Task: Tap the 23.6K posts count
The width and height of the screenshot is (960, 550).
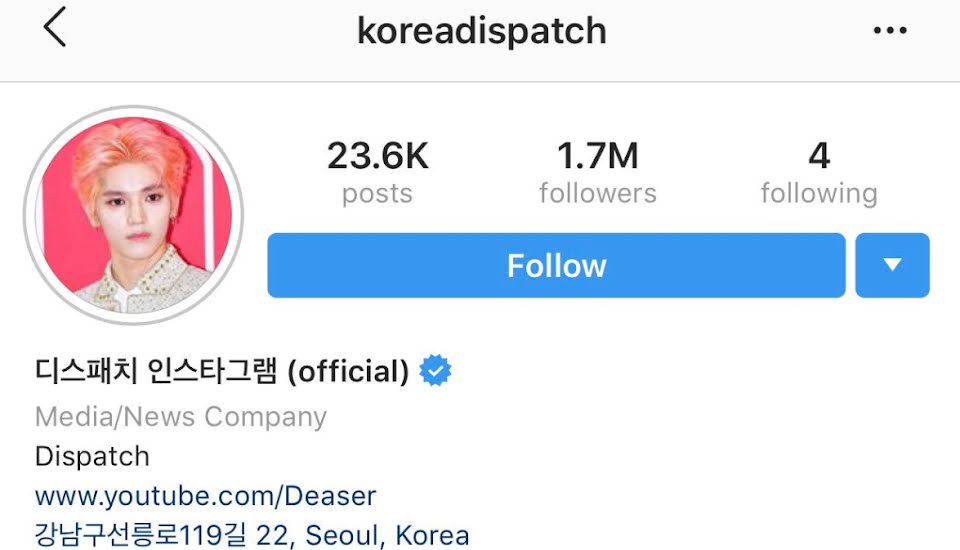Action: pos(378,156)
